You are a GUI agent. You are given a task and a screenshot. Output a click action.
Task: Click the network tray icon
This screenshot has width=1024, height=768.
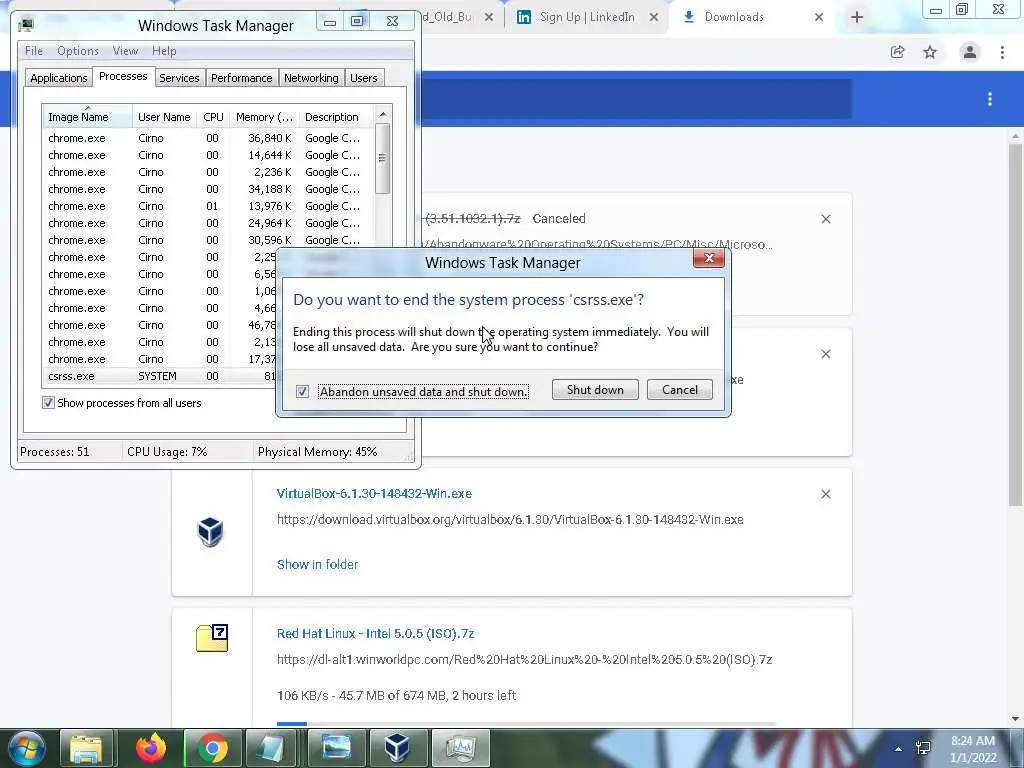point(923,748)
